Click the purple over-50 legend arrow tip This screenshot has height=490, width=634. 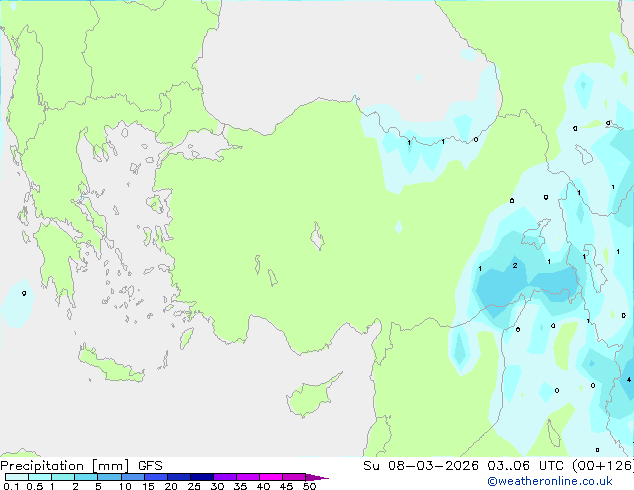coord(317,477)
